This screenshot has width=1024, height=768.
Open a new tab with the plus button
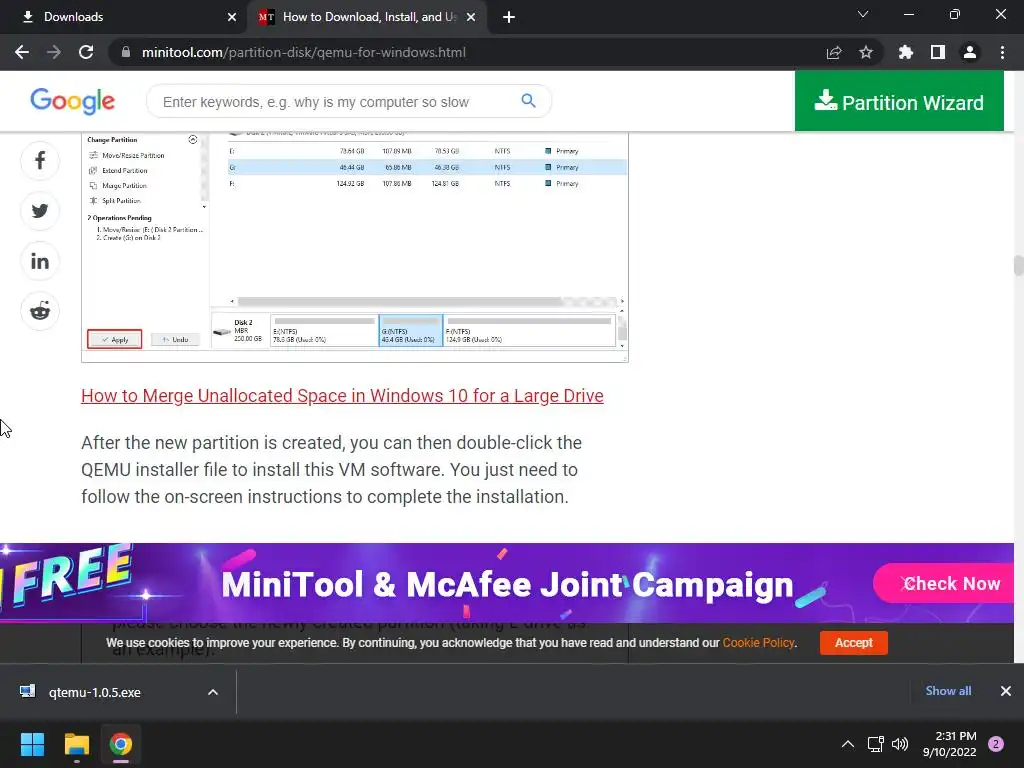click(x=509, y=17)
